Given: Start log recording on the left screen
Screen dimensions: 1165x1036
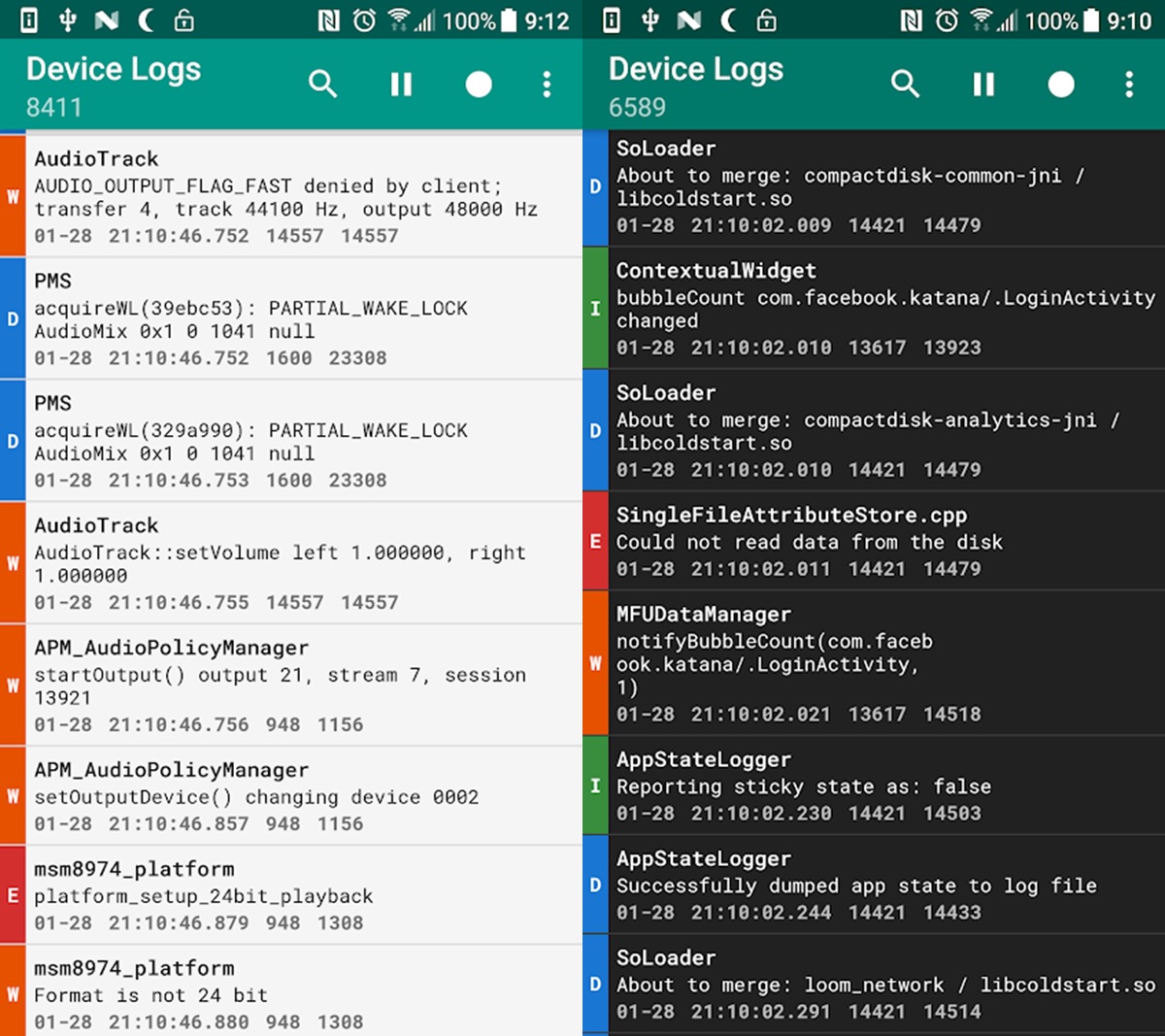Looking at the screenshot, I should pos(479,84).
